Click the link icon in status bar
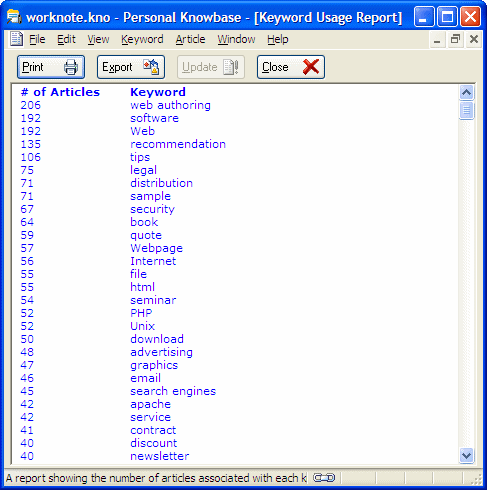This screenshot has height=490, width=487. point(324,478)
